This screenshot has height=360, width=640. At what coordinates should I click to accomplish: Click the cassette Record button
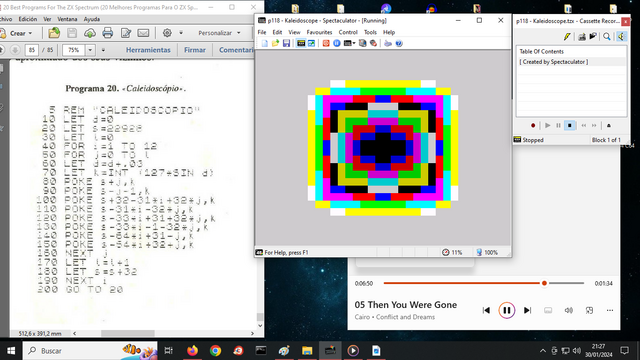(533, 126)
